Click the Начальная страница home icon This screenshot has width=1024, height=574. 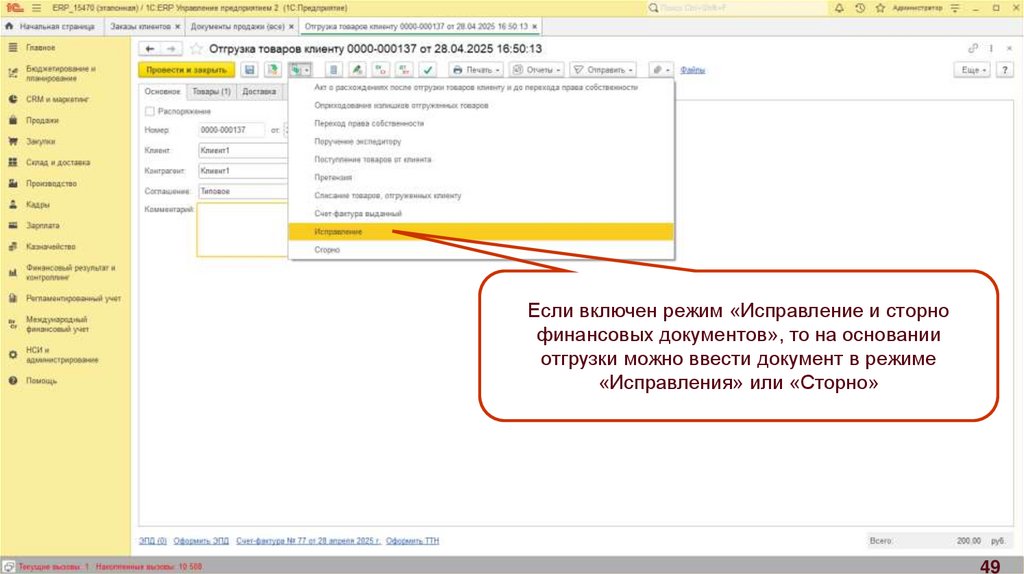(x=9, y=26)
